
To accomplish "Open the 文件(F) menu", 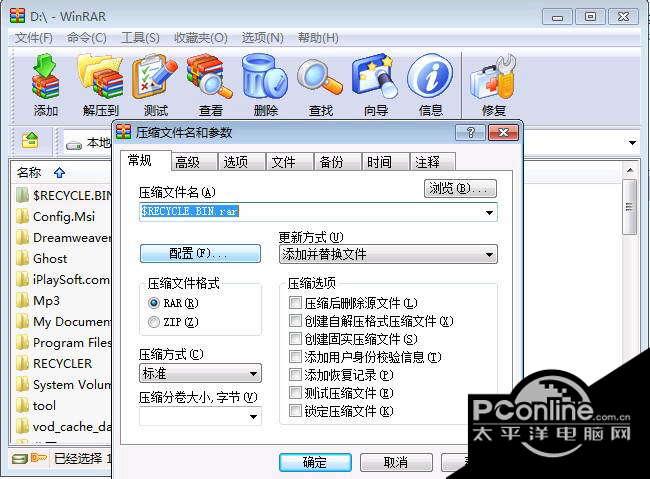I will click(x=34, y=38).
